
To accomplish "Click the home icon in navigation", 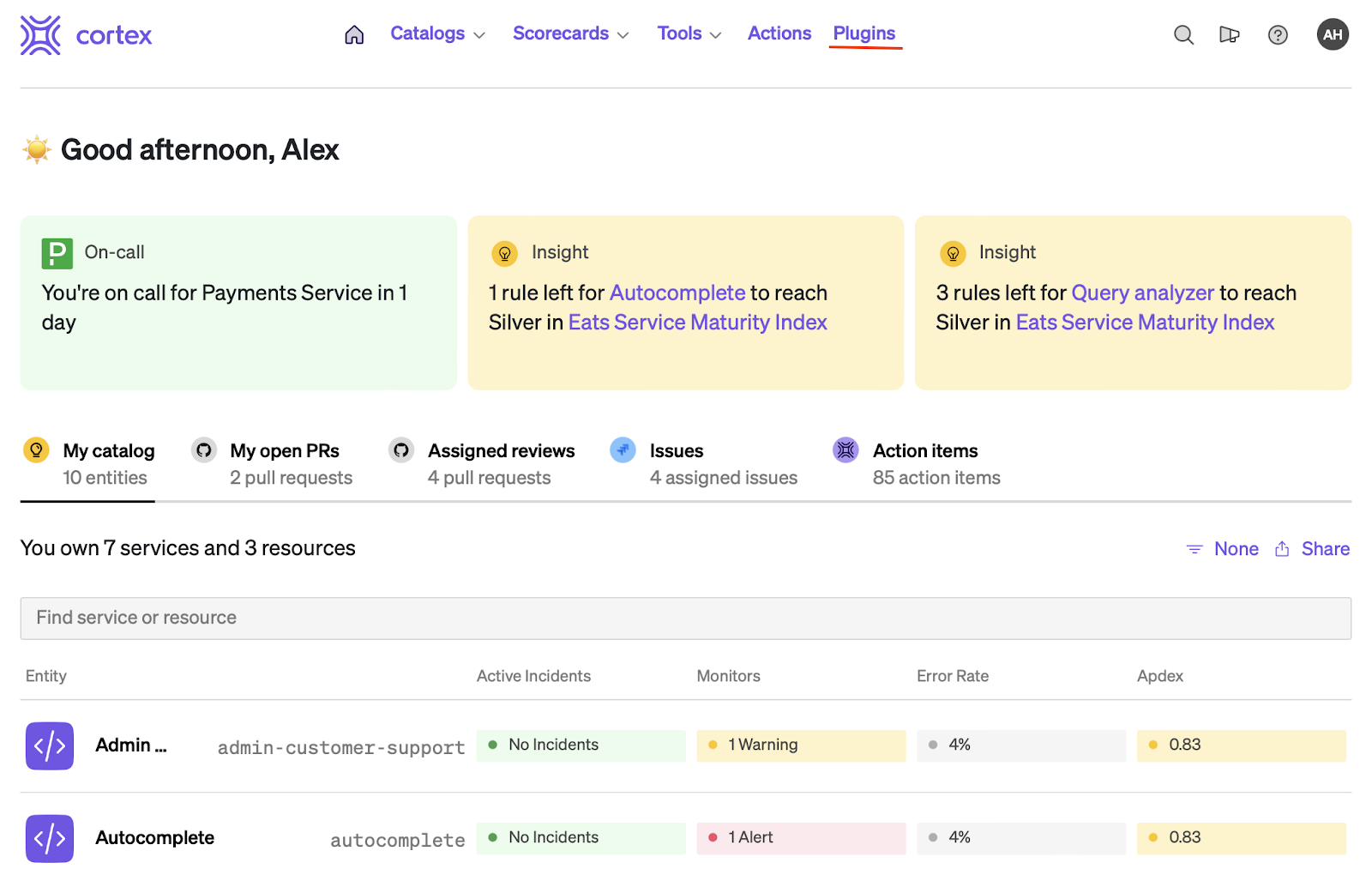I will [354, 34].
